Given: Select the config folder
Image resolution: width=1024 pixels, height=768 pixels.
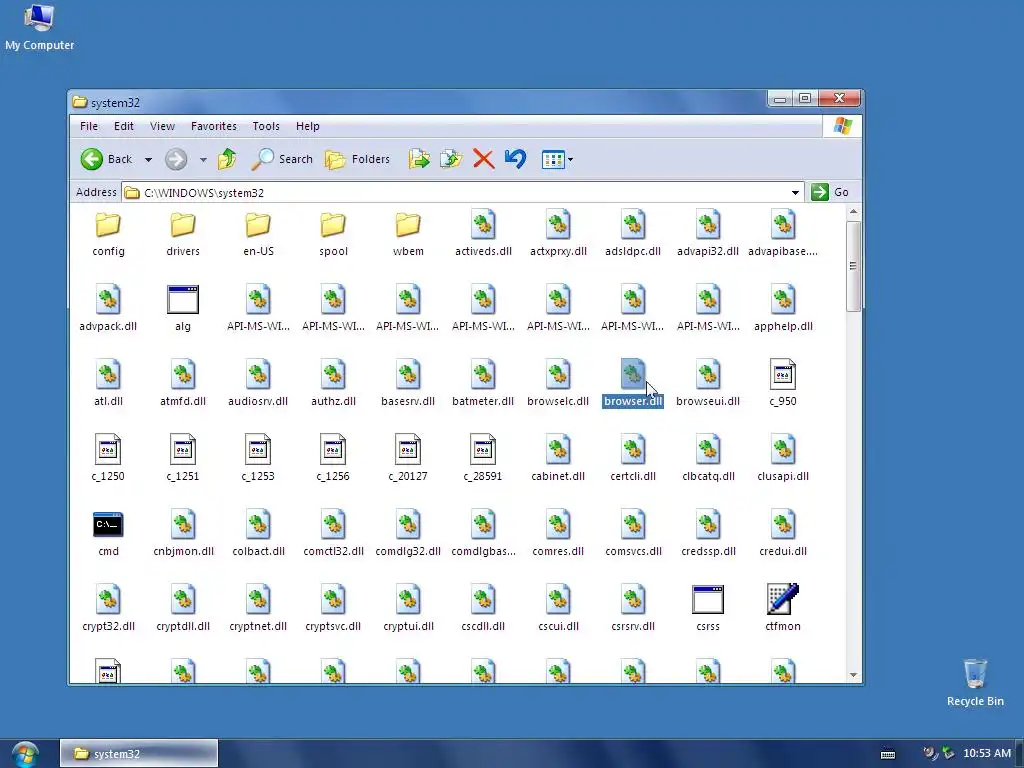Looking at the screenshot, I should click(x=108, y=226).
